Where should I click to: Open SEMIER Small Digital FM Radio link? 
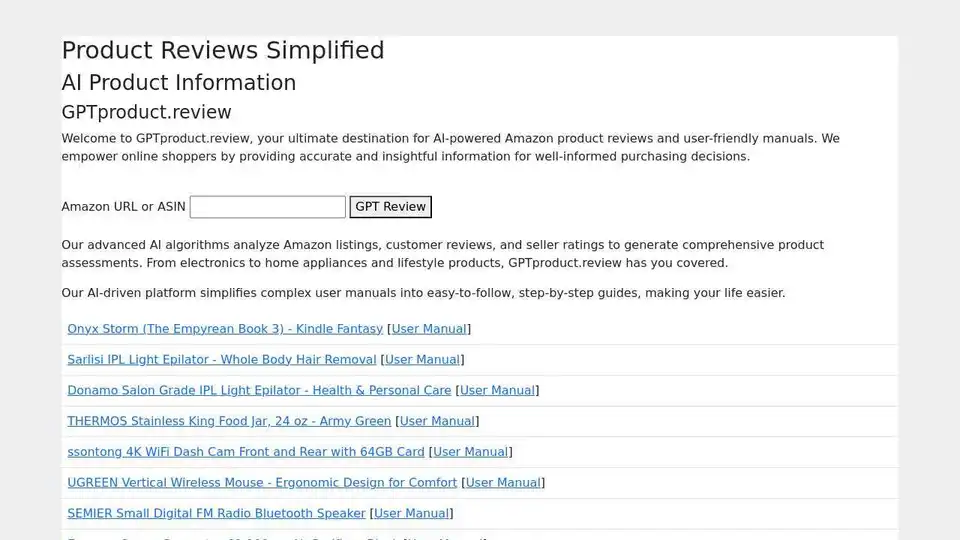(x=216, y=513)
